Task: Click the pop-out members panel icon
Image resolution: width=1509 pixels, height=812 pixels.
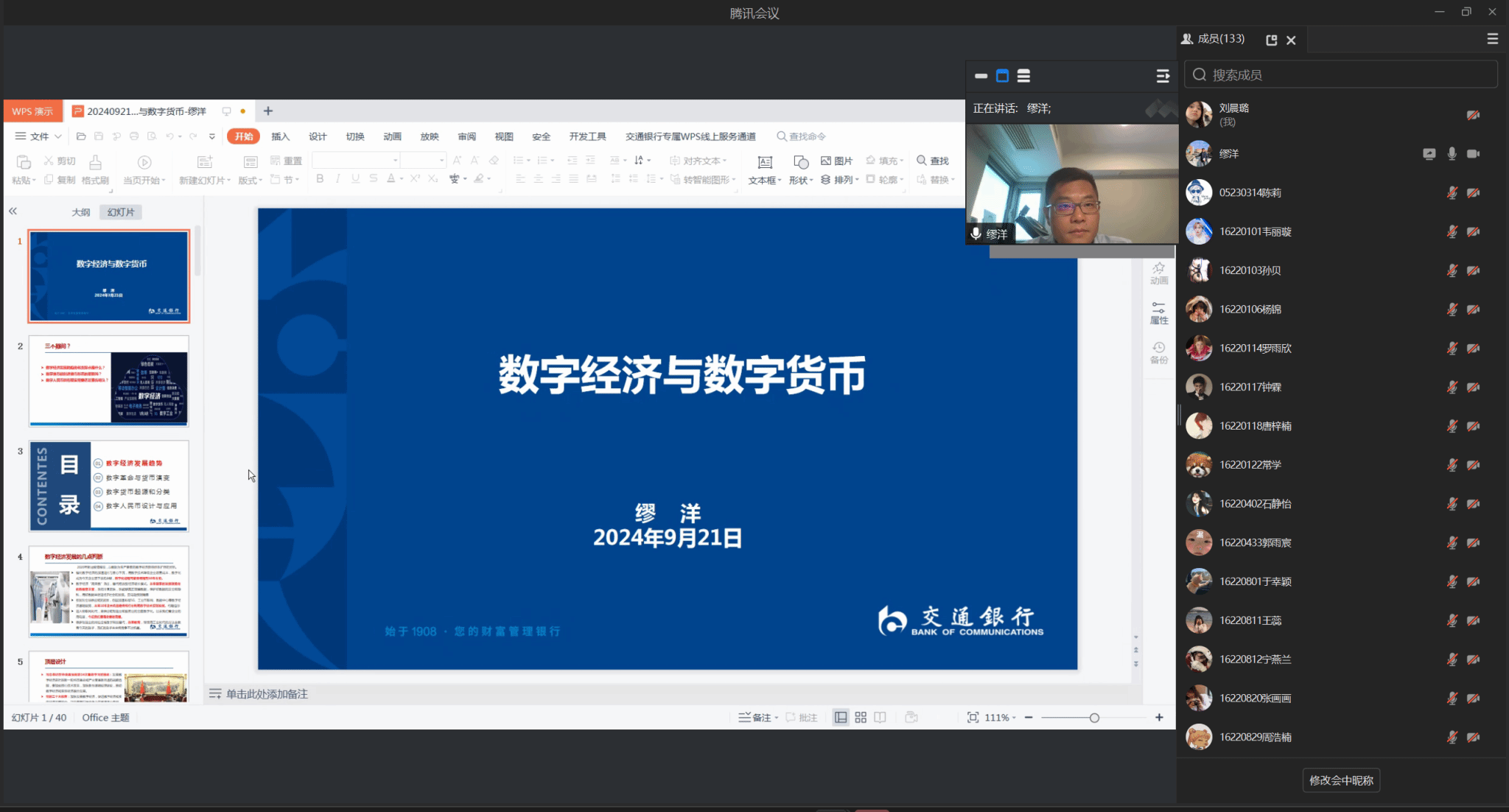Action: (1271, 40)
